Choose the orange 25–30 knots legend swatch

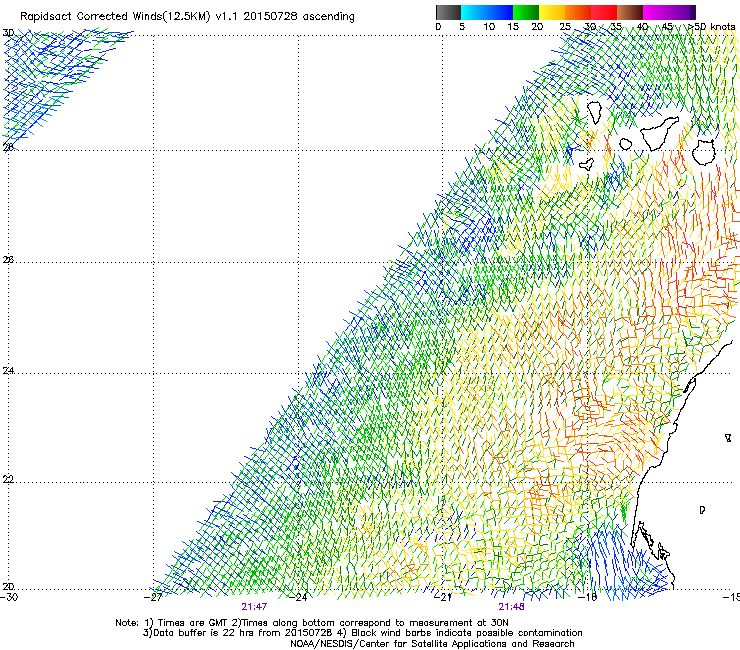578,12
